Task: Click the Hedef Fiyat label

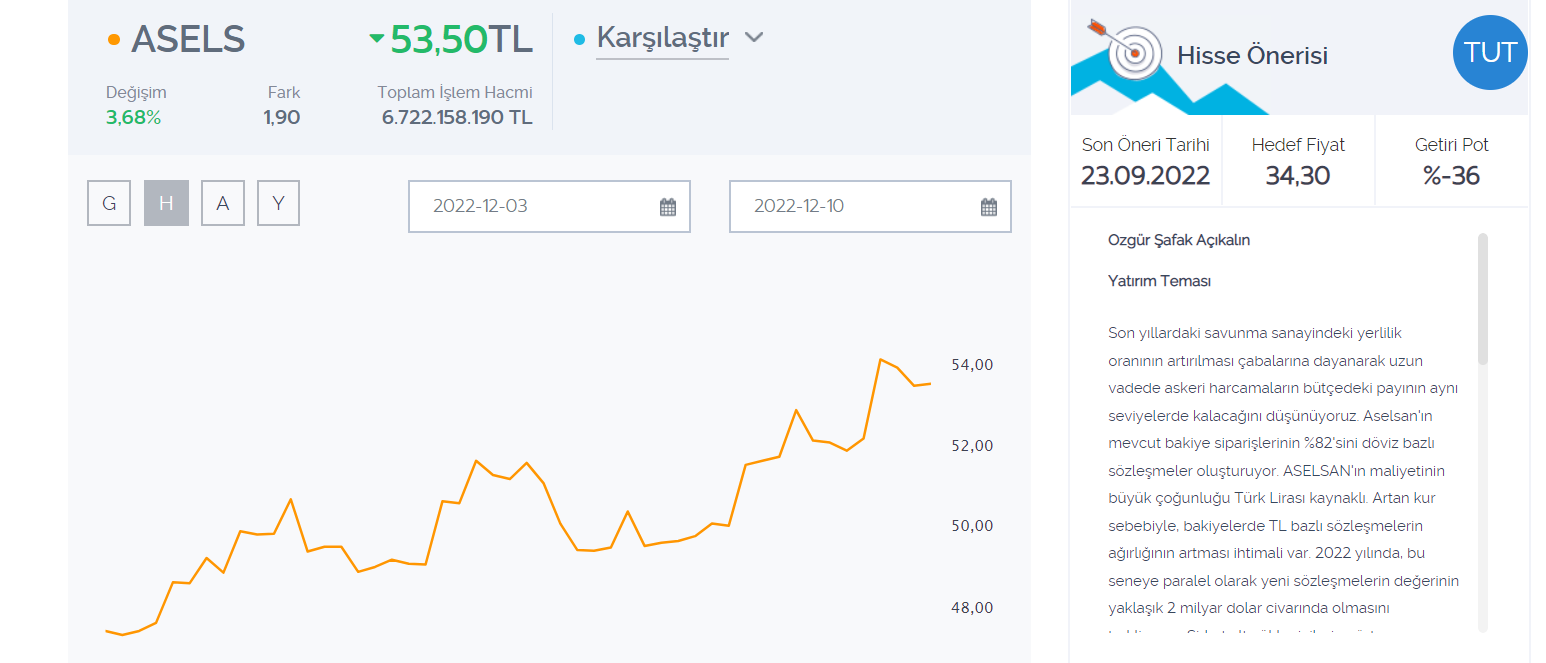Action: pyautogui.click(x=1298, y=145)
